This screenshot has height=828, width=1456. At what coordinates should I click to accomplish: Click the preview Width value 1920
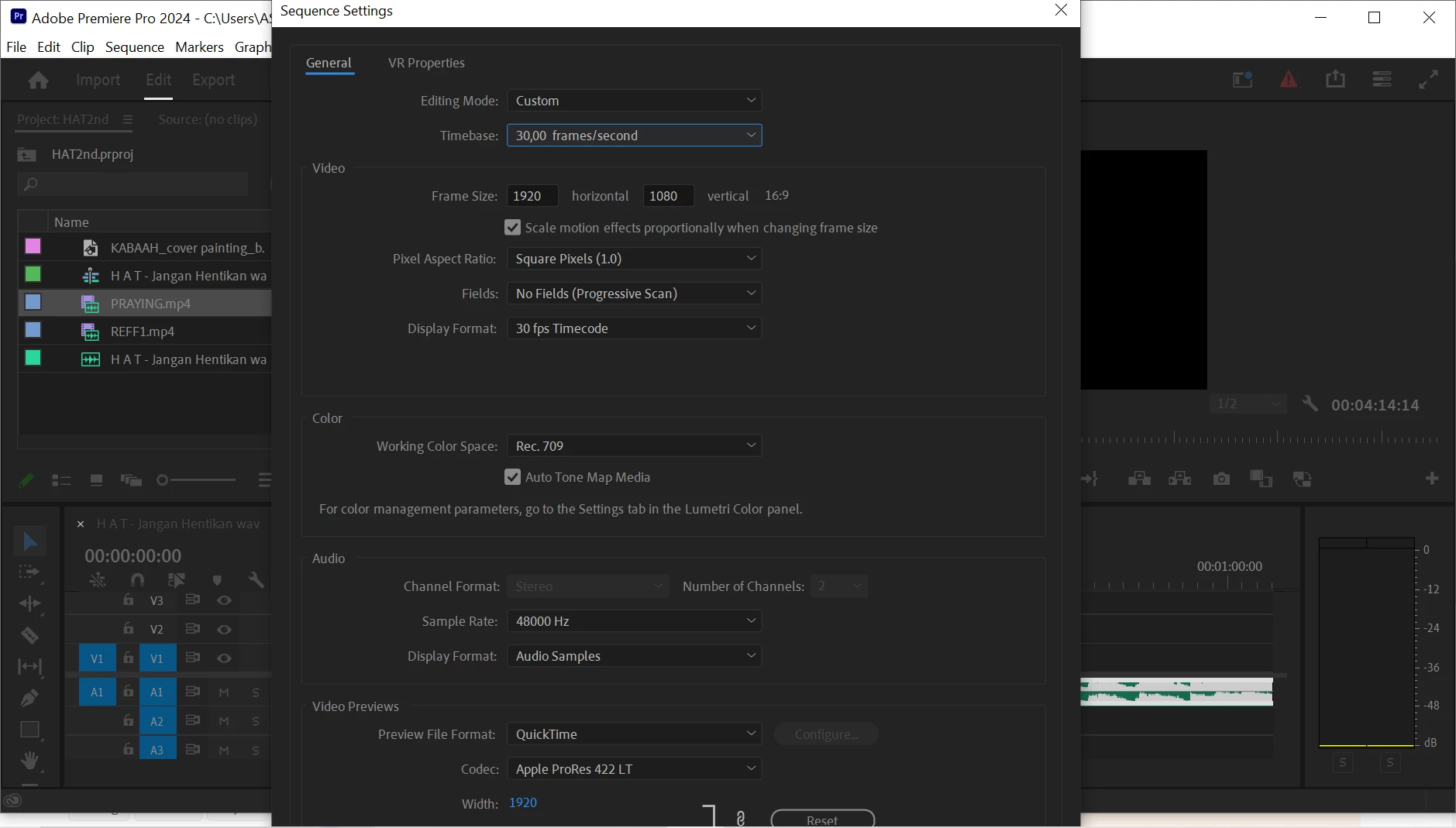(523, 802)
